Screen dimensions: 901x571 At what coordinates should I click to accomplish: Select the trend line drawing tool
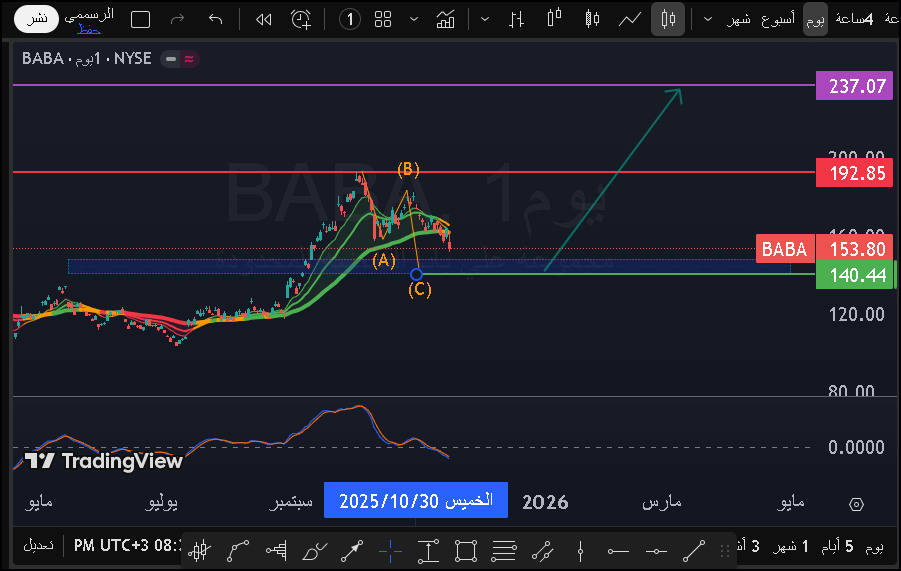tap(694, 551)
